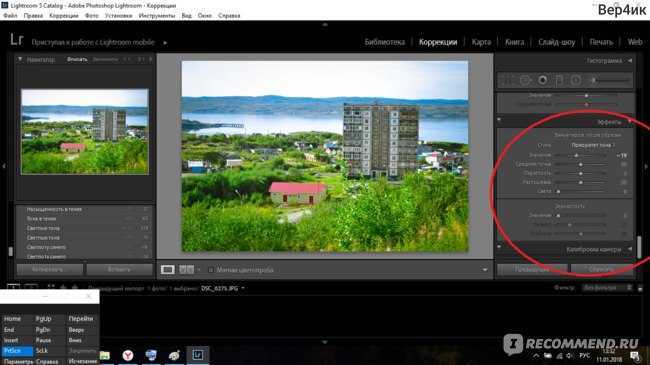Switch to the Библиотека module
This screenshot has width=650, height=365.
pos(385,42)
